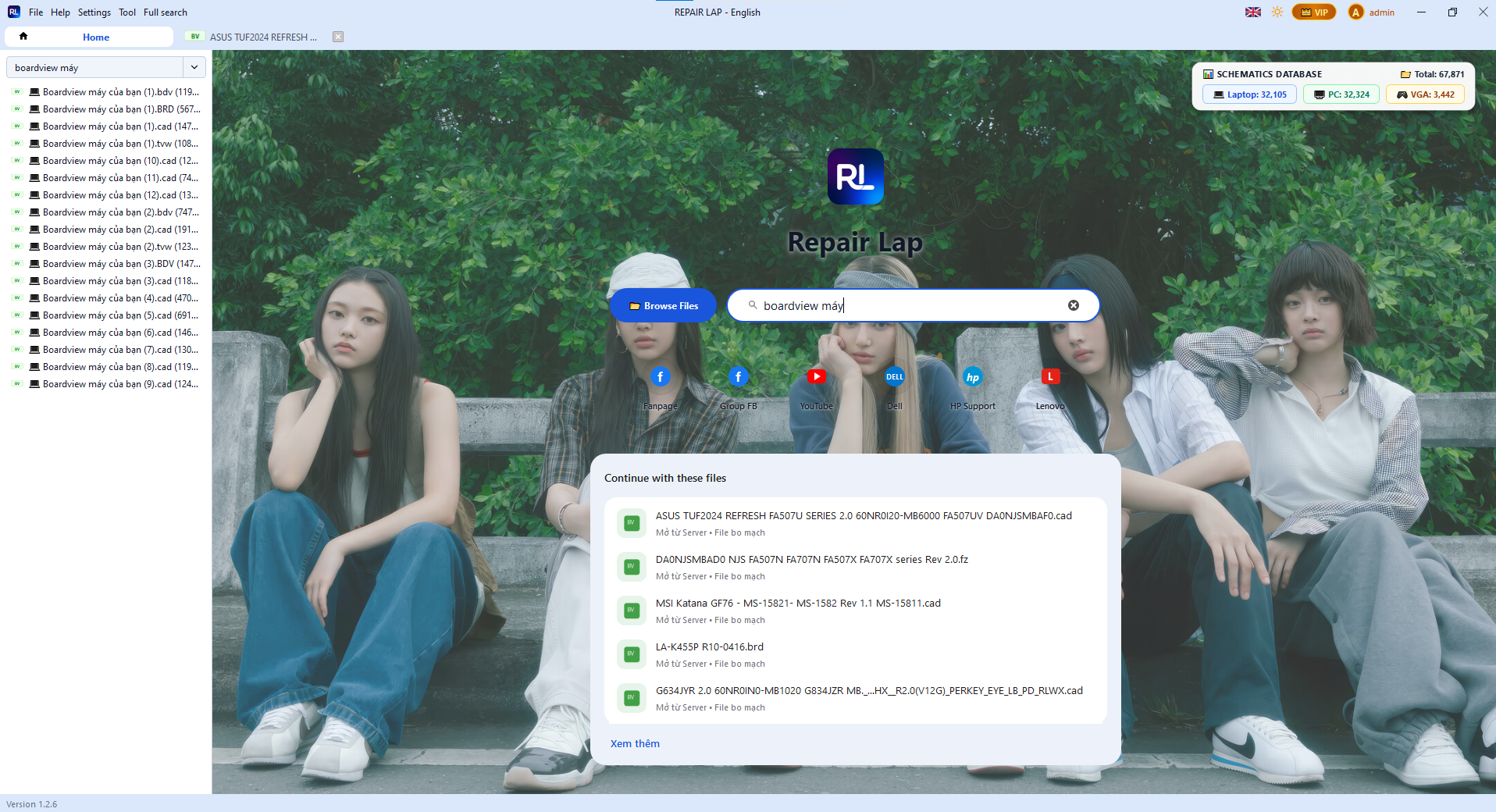Open the Settings menu
Image resolution: width=1496 pixels, height=812 pixels.
coord(94,12)
